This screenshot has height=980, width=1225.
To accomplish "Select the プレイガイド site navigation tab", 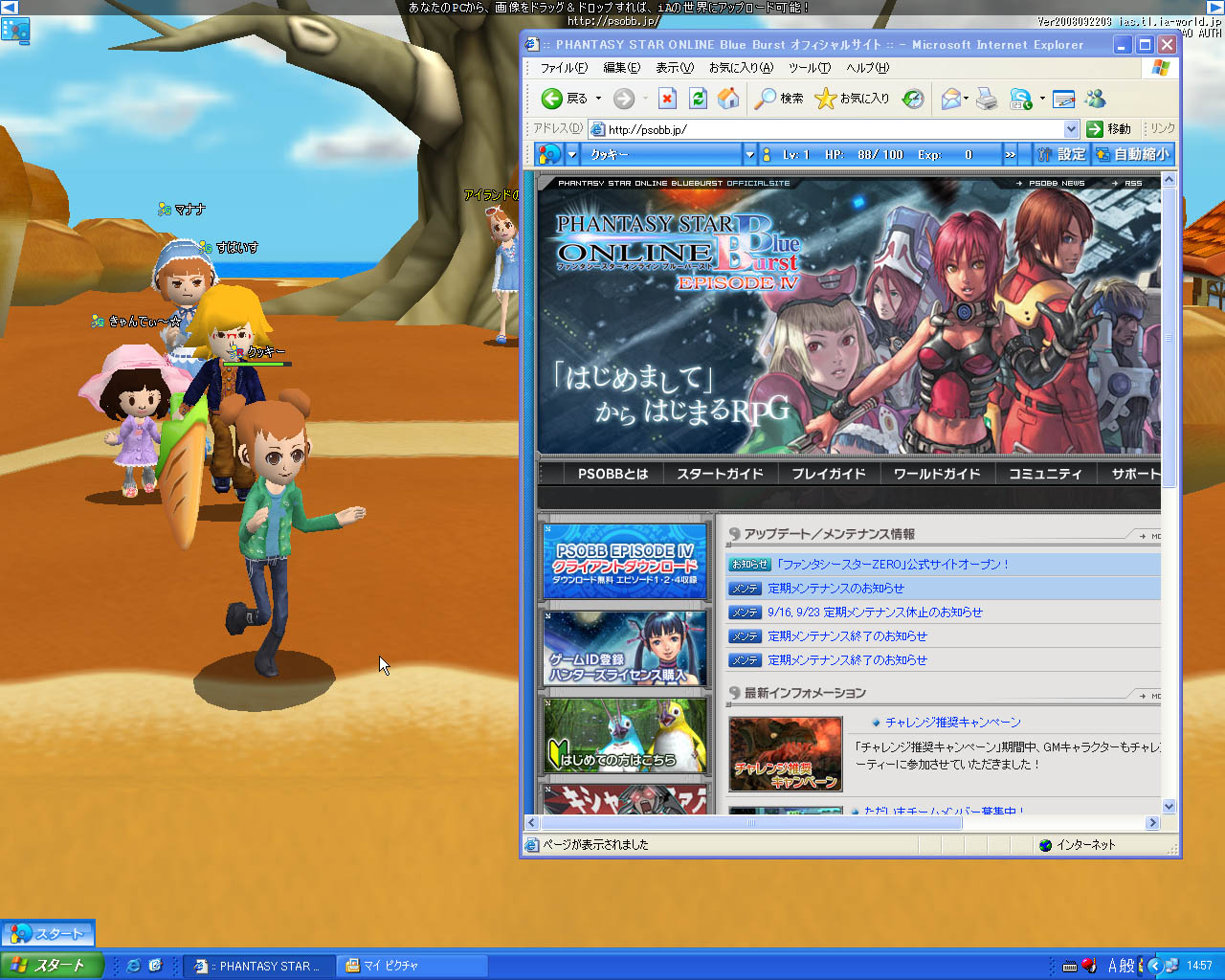I will point(828,474).
